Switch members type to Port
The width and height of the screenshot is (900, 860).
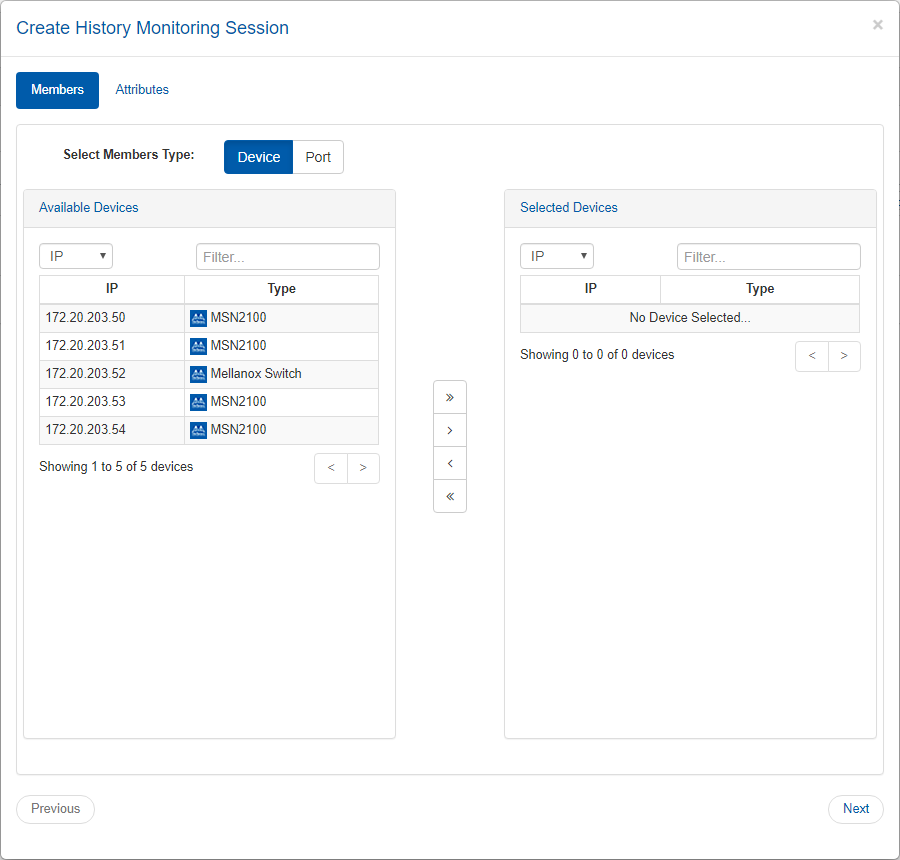(x=318, y=157)
